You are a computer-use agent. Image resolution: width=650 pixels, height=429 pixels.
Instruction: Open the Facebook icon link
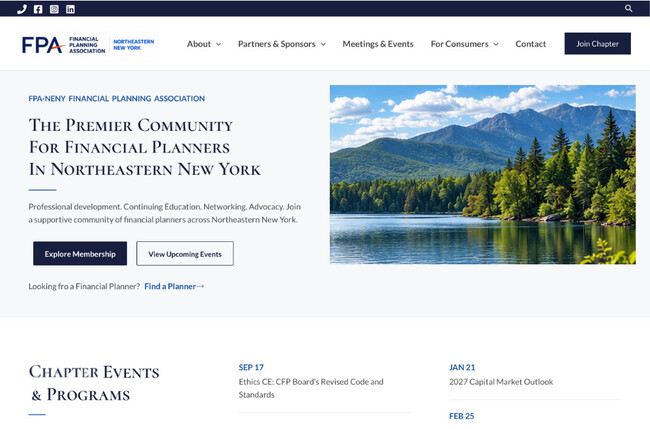point(38,9)
